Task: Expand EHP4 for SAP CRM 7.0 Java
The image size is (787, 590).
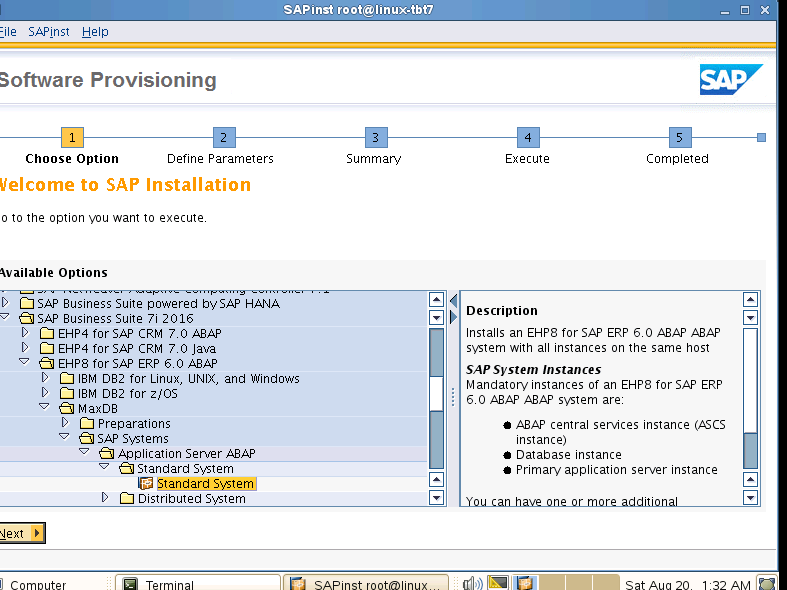Action: point(25,347)
